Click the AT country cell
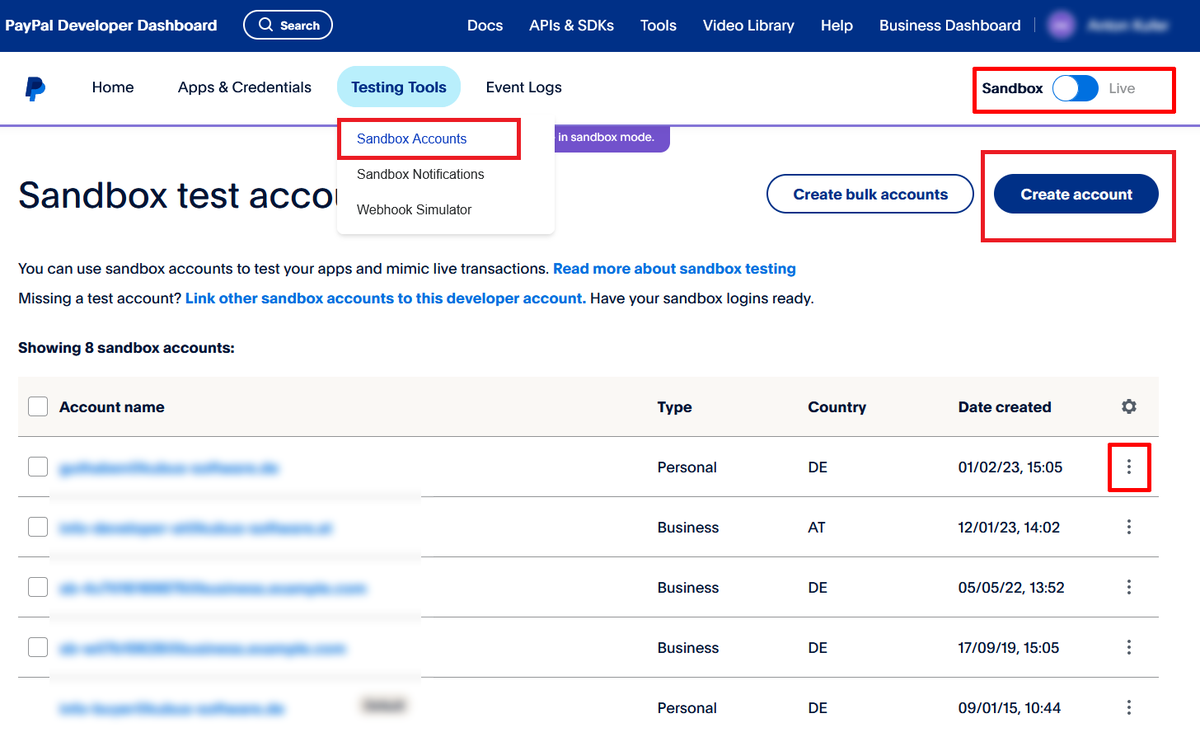Image resolution: width=1200 pixels, height=737 pixels. tap(817, 527)
